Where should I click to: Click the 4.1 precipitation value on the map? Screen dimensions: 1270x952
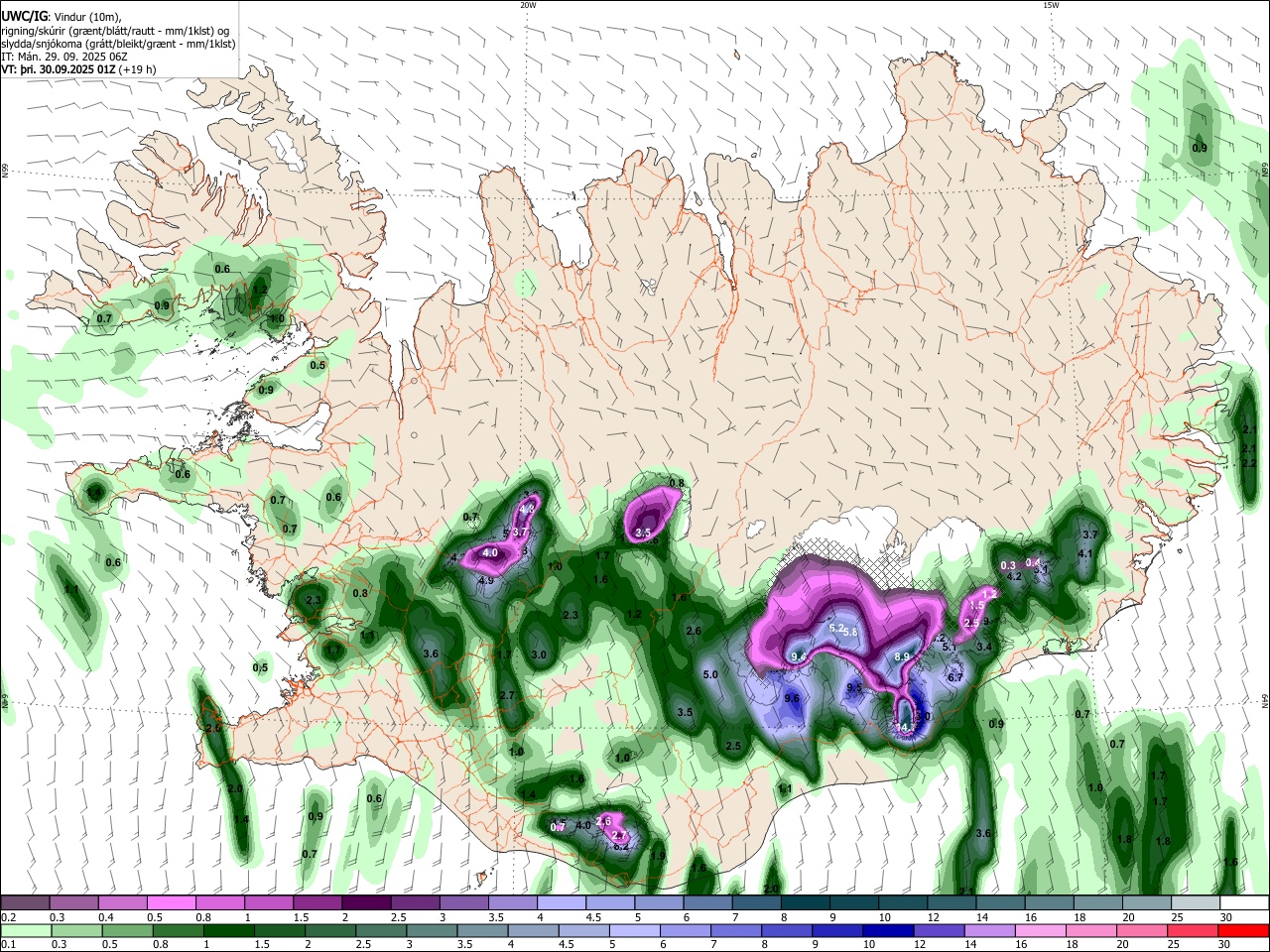1085,553
